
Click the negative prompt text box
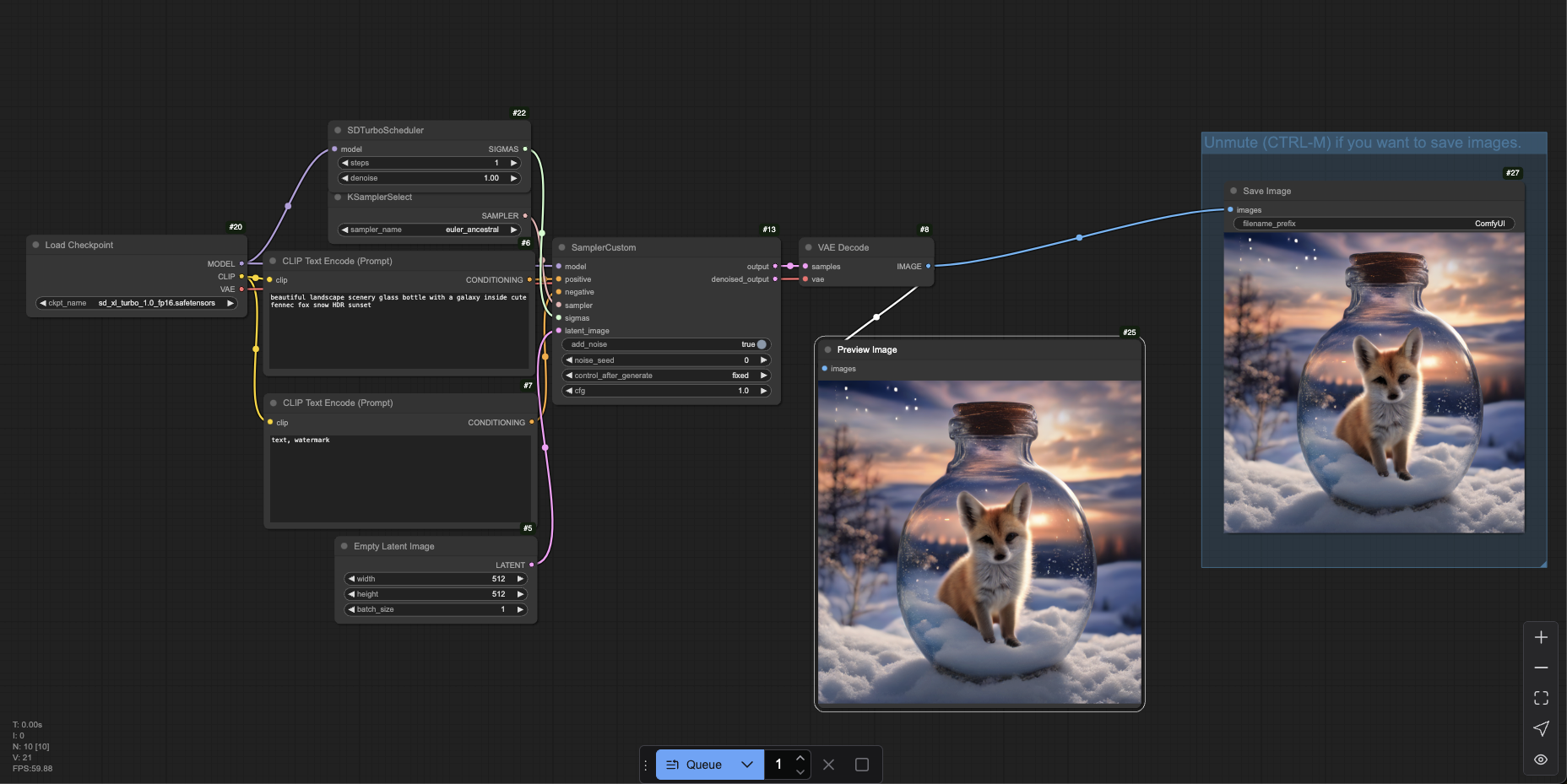click(399, 477)
